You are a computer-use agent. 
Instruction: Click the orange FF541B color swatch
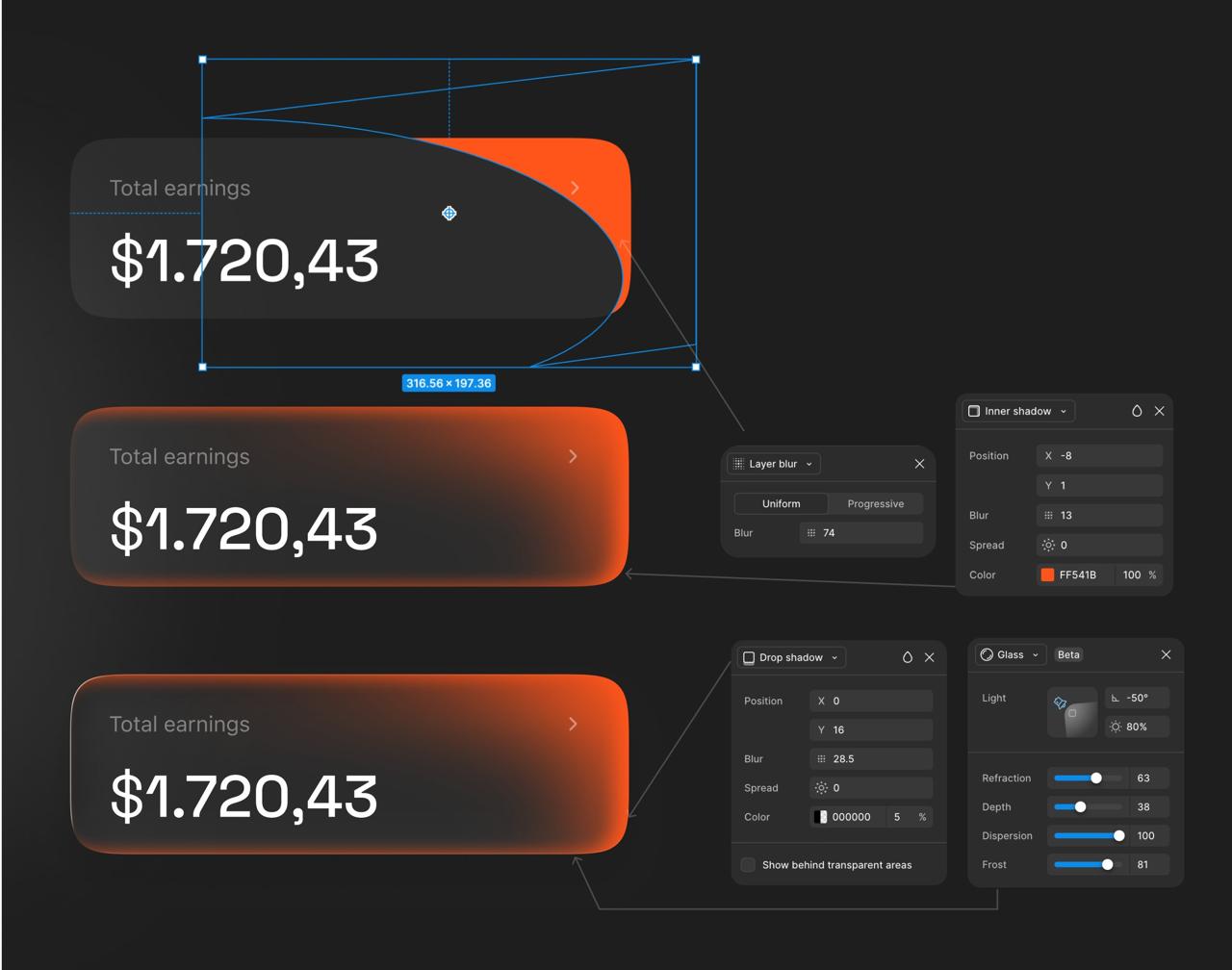(1047, 574)
